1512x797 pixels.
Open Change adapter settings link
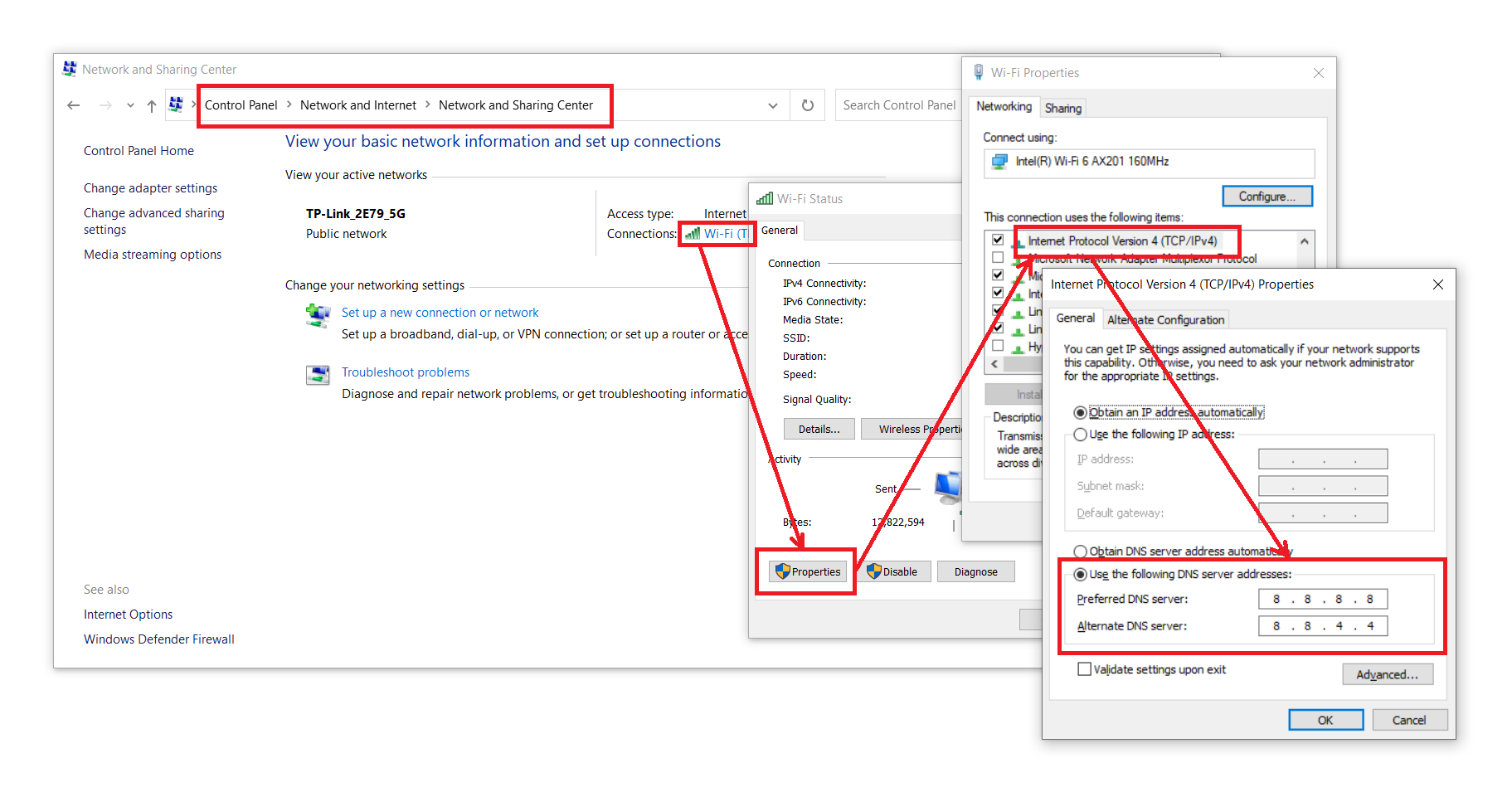[150, 188]
